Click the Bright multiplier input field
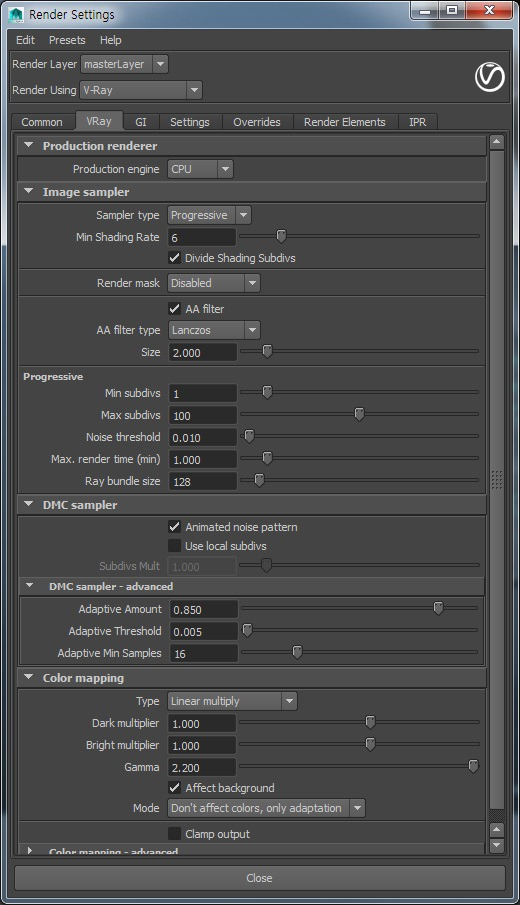The width and height of the screenshot is (520, 905). (x=202, y=746)
